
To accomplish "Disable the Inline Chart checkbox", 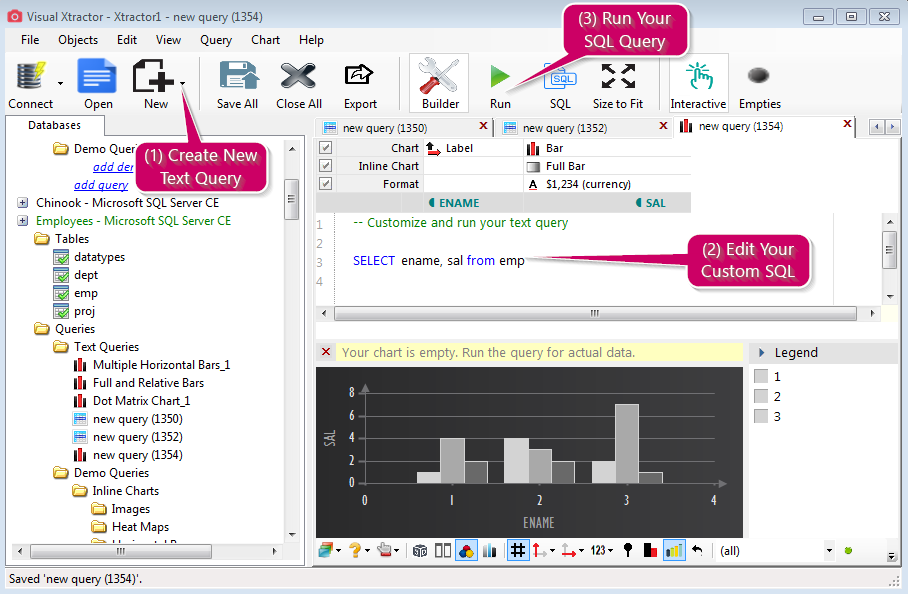I will pos(325,165).
